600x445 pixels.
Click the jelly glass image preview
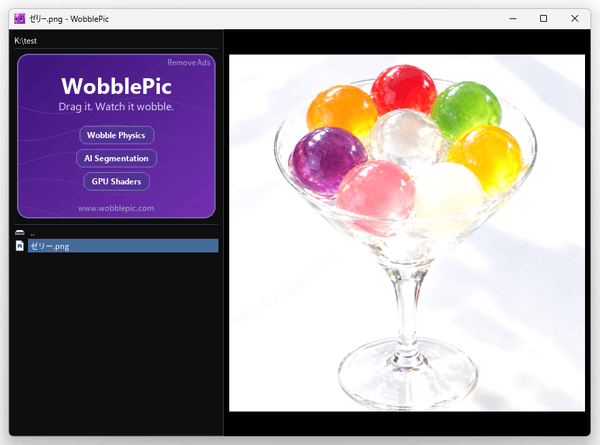pyautogui.click(x=407, y=233)
